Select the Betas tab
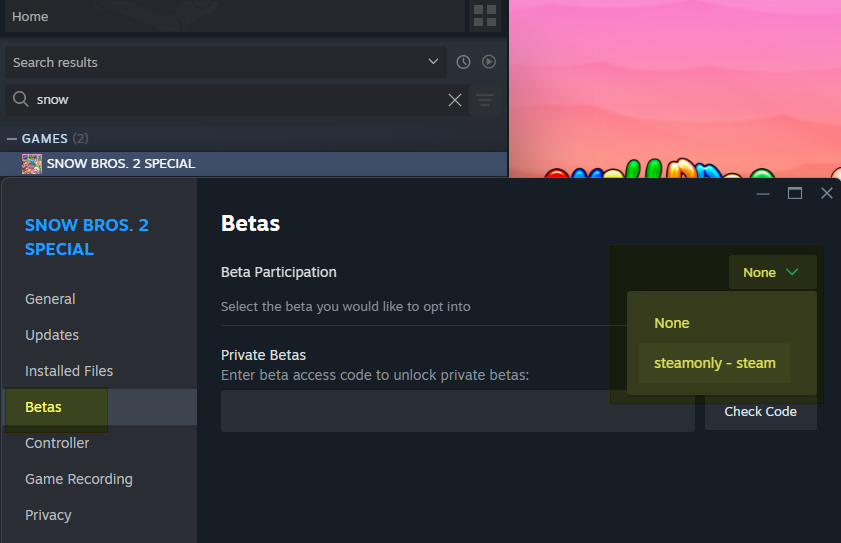 (x=100, y=407)
